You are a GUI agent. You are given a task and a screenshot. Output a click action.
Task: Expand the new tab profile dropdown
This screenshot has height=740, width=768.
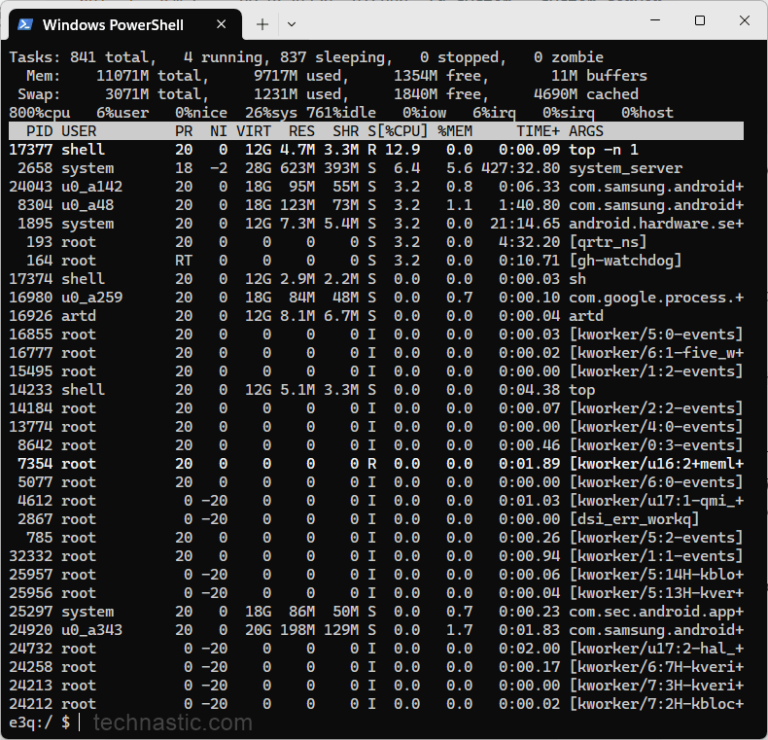click(x=291, y=24)
